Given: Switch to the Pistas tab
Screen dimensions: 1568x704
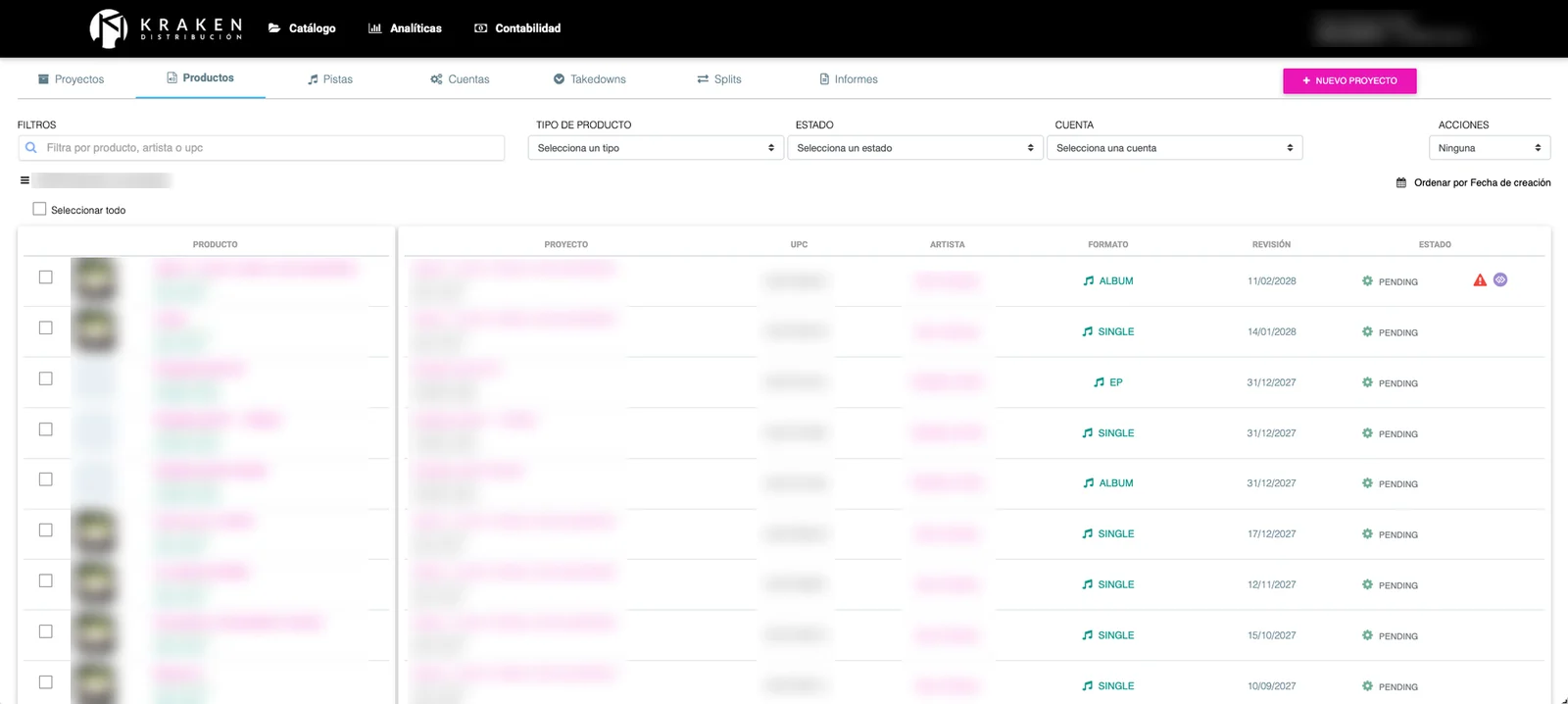Looking at the screenshot, I should (x=330, y=79).
